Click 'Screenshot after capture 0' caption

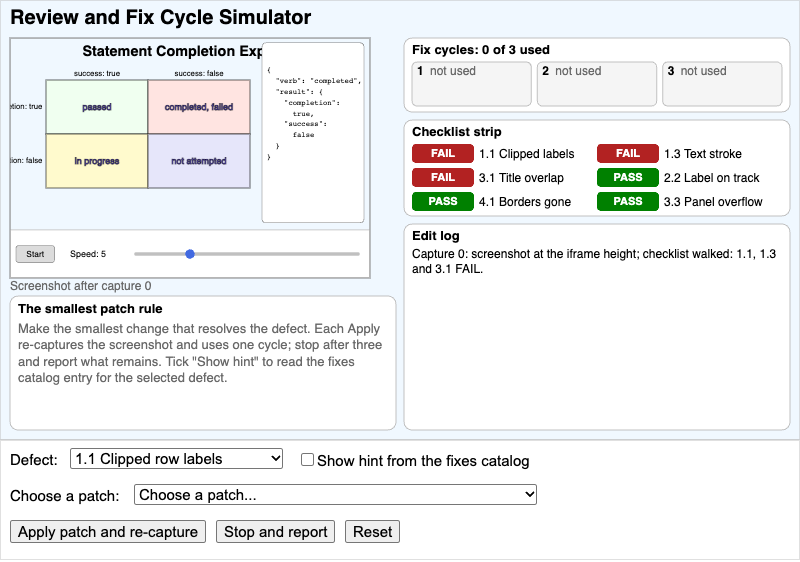81,286
